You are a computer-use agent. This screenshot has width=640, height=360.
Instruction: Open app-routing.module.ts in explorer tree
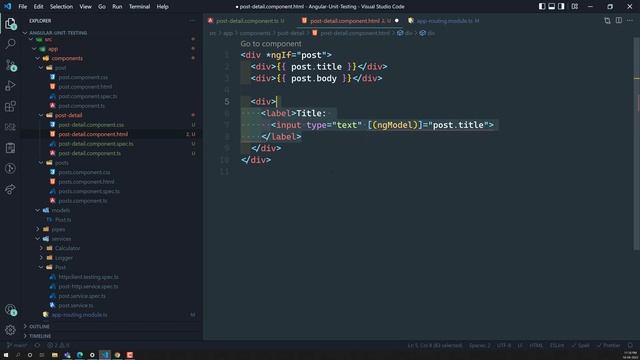pyautogui.click(x=80, y=315)
